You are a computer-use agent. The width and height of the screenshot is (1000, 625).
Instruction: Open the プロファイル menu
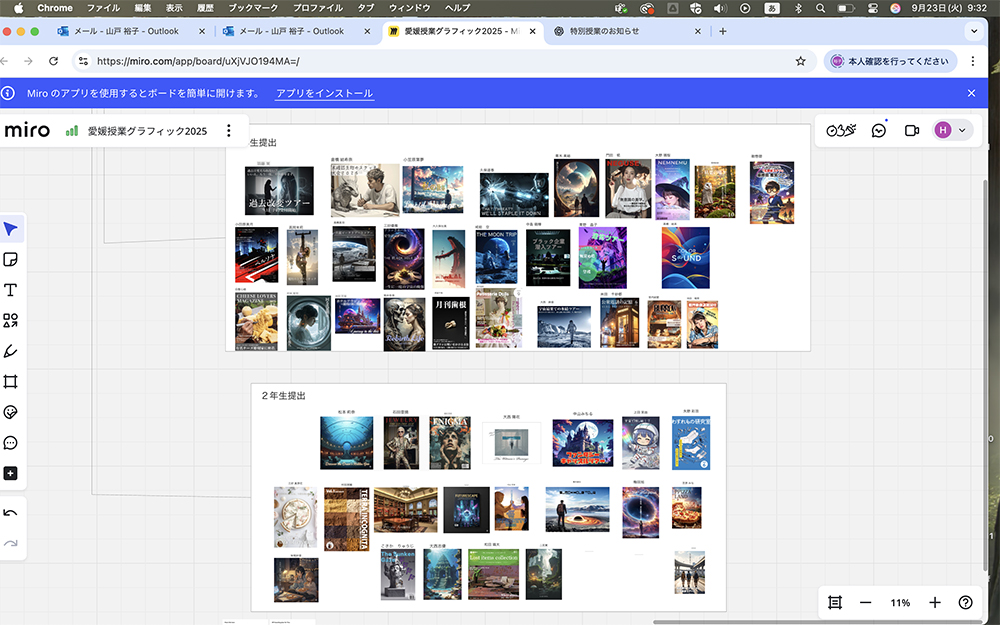pyautogui.click(x=318, y=8)
